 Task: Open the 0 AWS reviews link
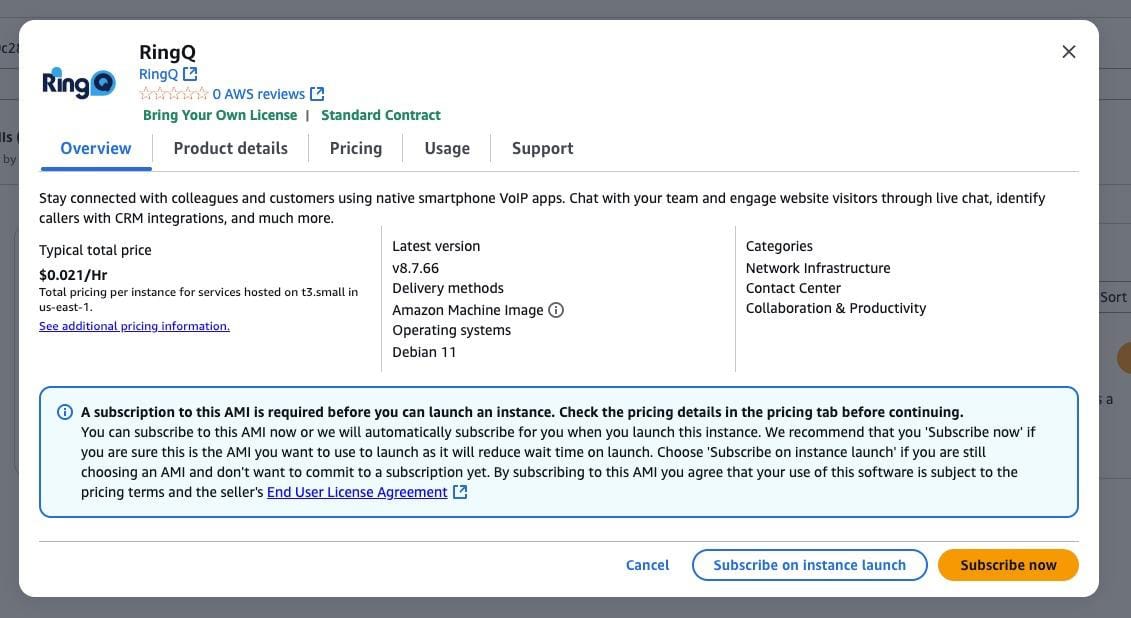[258, 94]
